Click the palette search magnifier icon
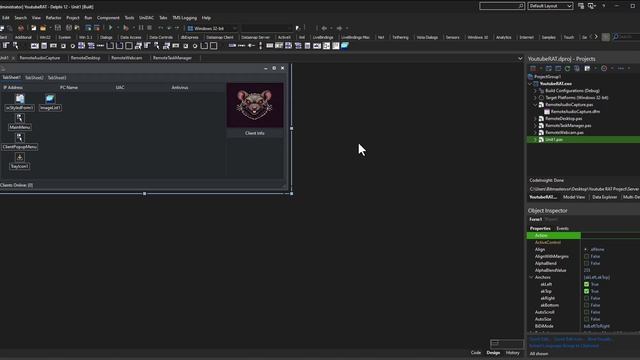 616,37
